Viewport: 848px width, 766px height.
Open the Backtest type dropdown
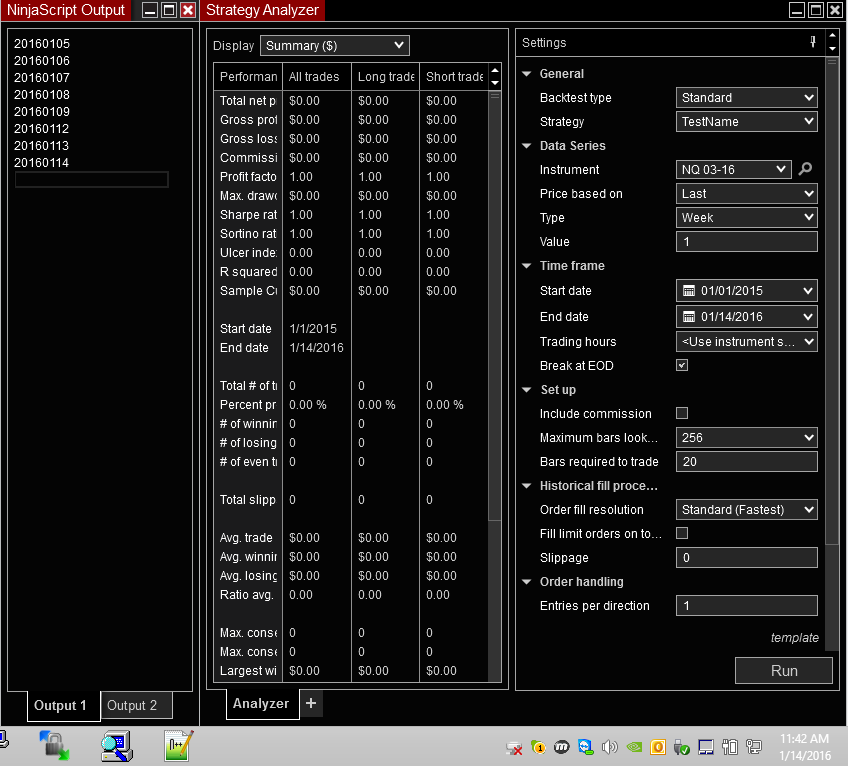(746, 97)
